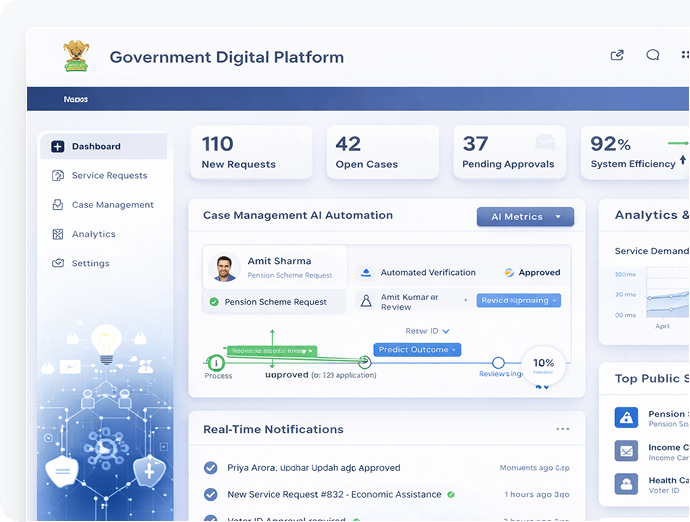Open Settings from the sidebar
Screen dimensions: 690x522
103,263
